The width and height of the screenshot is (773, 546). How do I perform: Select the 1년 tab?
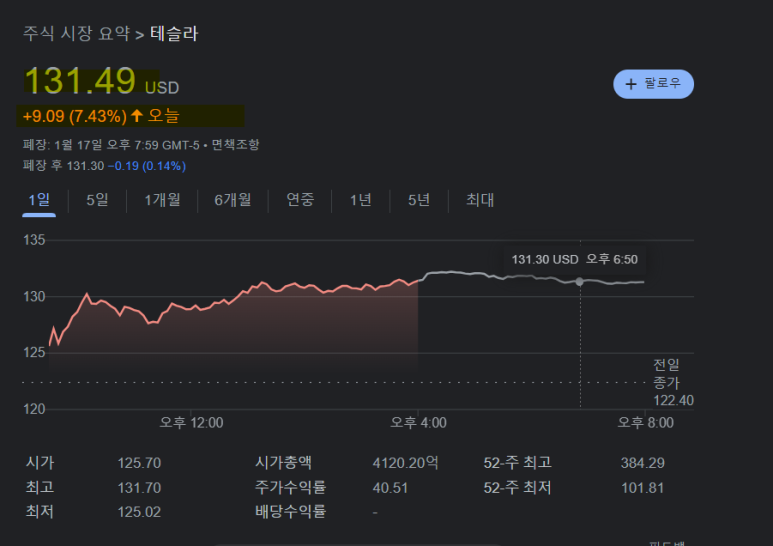pyautogui.click(x=360, y=200)
